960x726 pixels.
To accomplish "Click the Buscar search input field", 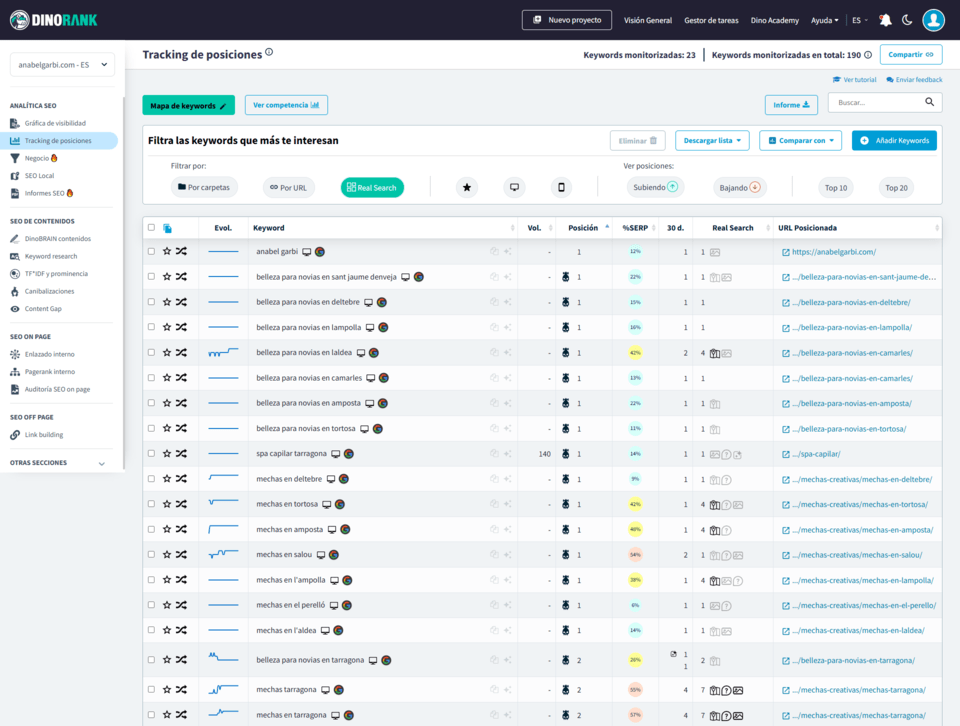I will (x=875, y=102).
